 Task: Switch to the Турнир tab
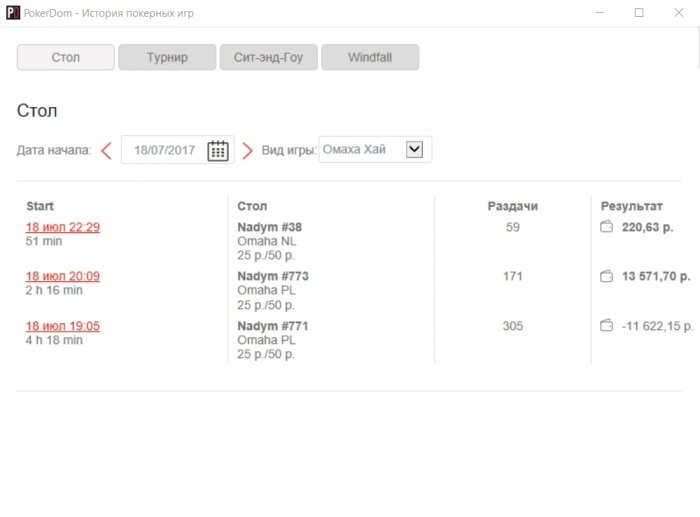167,57
